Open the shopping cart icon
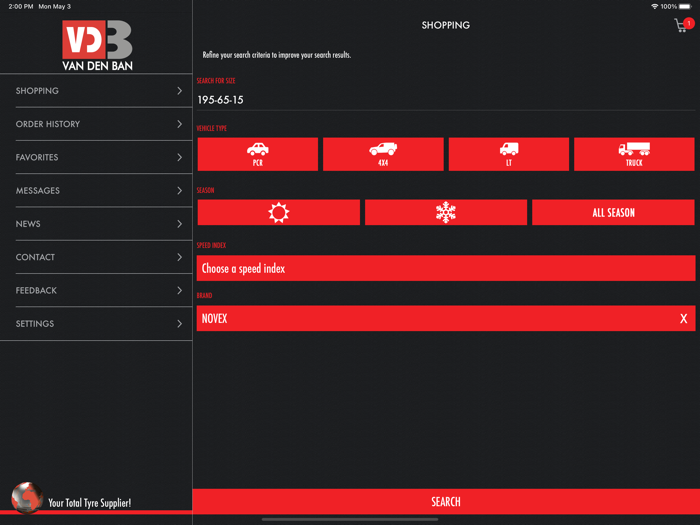This screenshot has width=700, height=525. pos(683,25)
